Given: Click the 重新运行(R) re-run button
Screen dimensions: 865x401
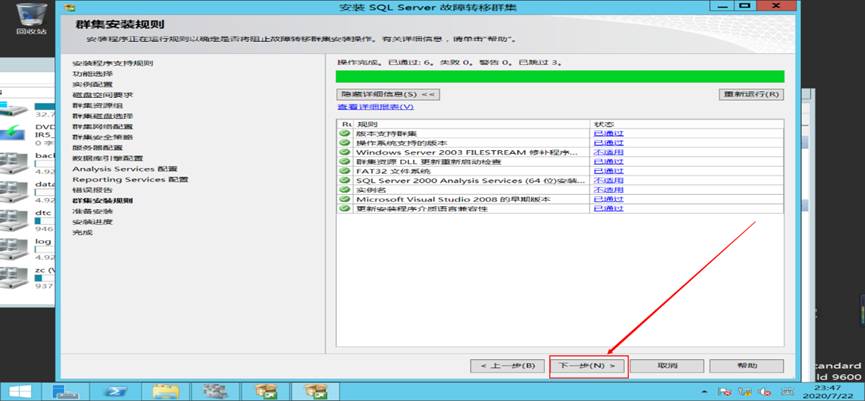Looking at the screenshot, I should click(751, 94).
